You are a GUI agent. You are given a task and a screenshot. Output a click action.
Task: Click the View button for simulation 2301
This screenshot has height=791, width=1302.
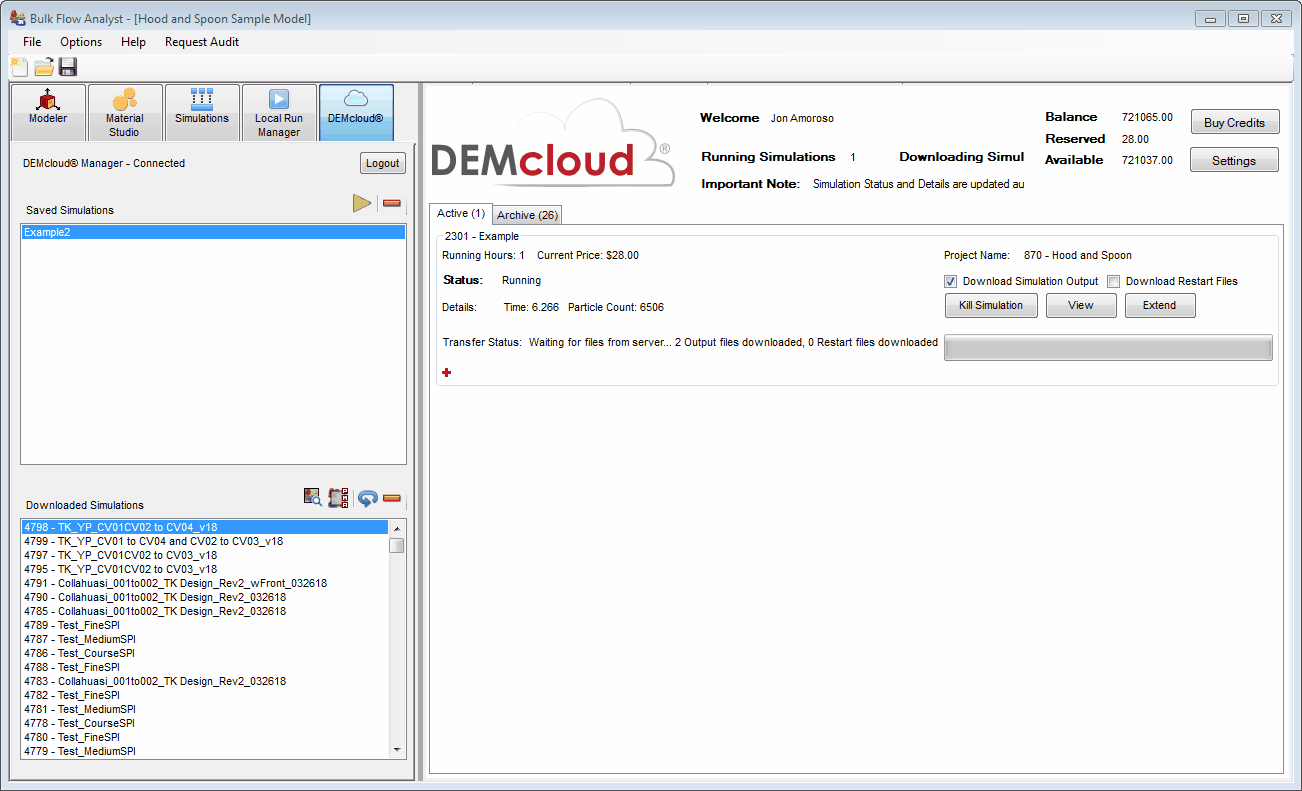point(1081,305)
